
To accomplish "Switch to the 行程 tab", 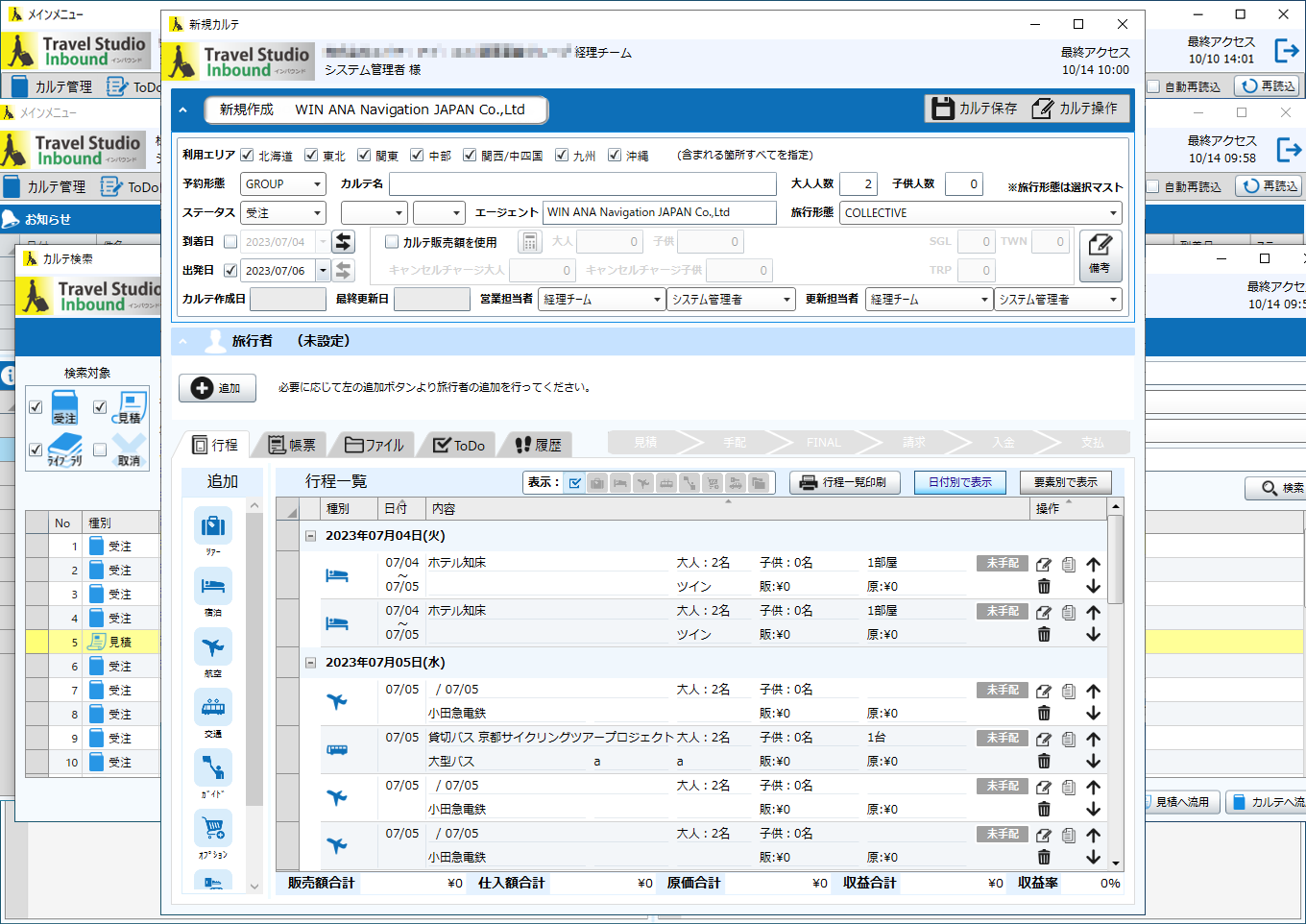I will 215,445.
